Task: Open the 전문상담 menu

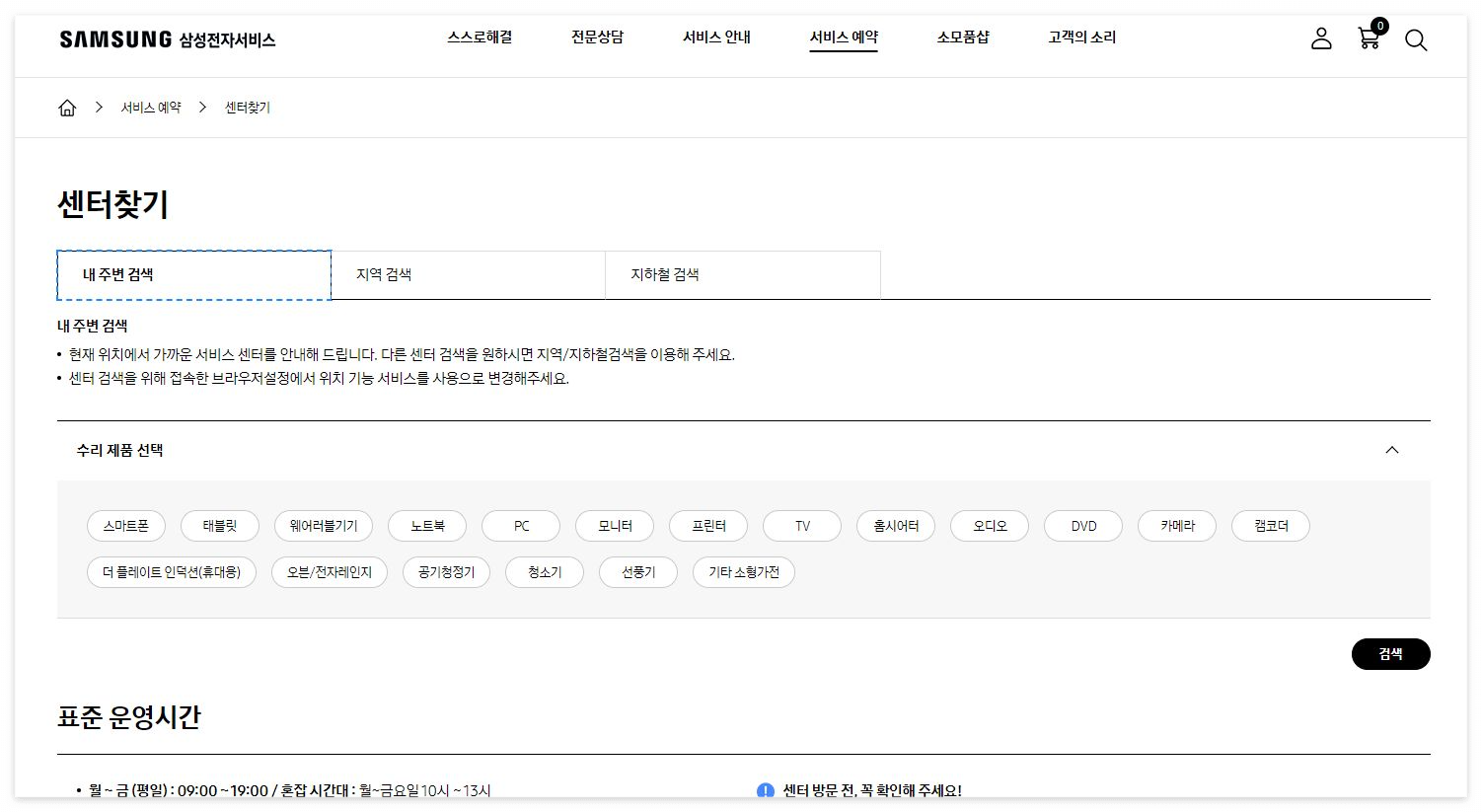Action: (x=597, y=37)
